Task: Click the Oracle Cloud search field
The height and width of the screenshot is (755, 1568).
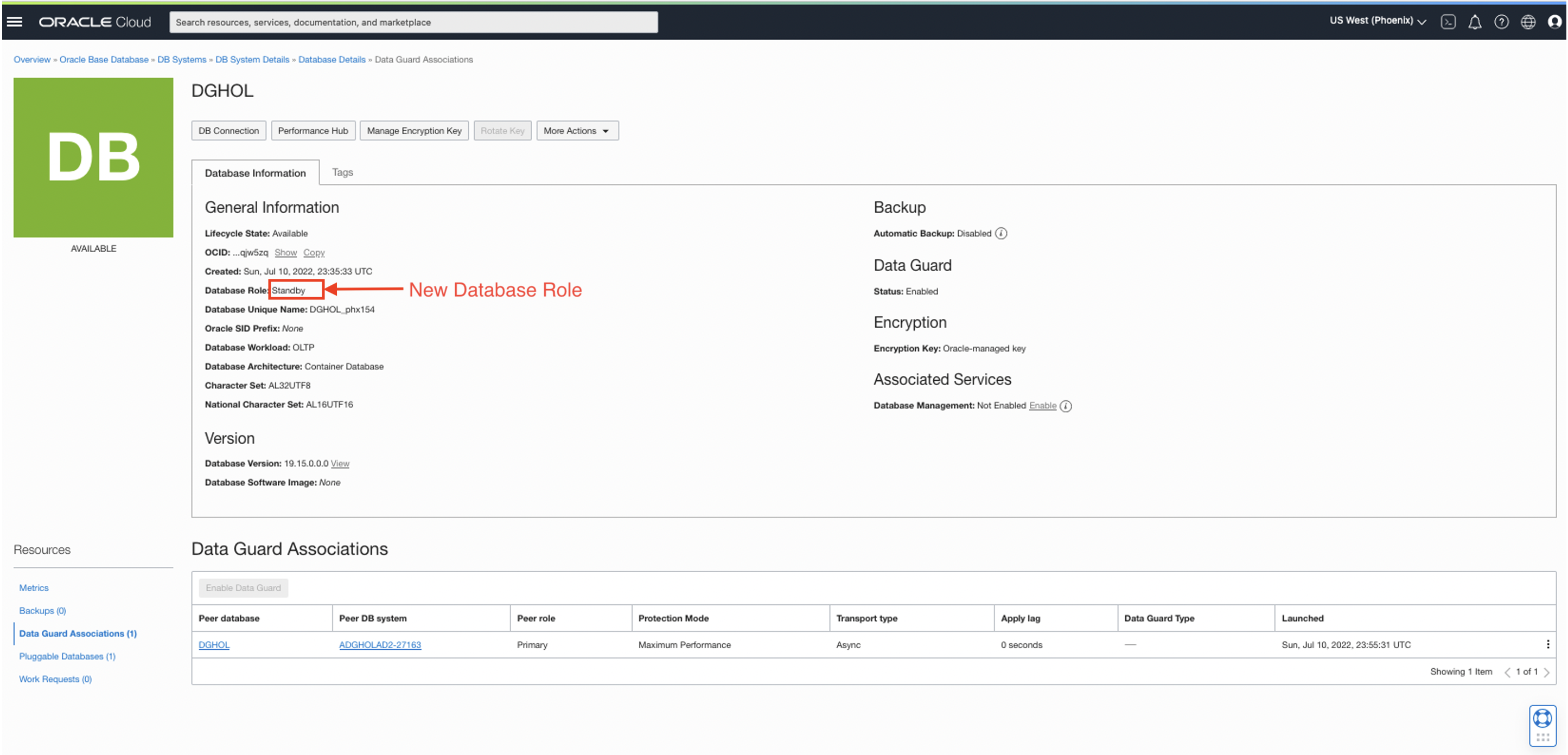Action: (413, 22)
